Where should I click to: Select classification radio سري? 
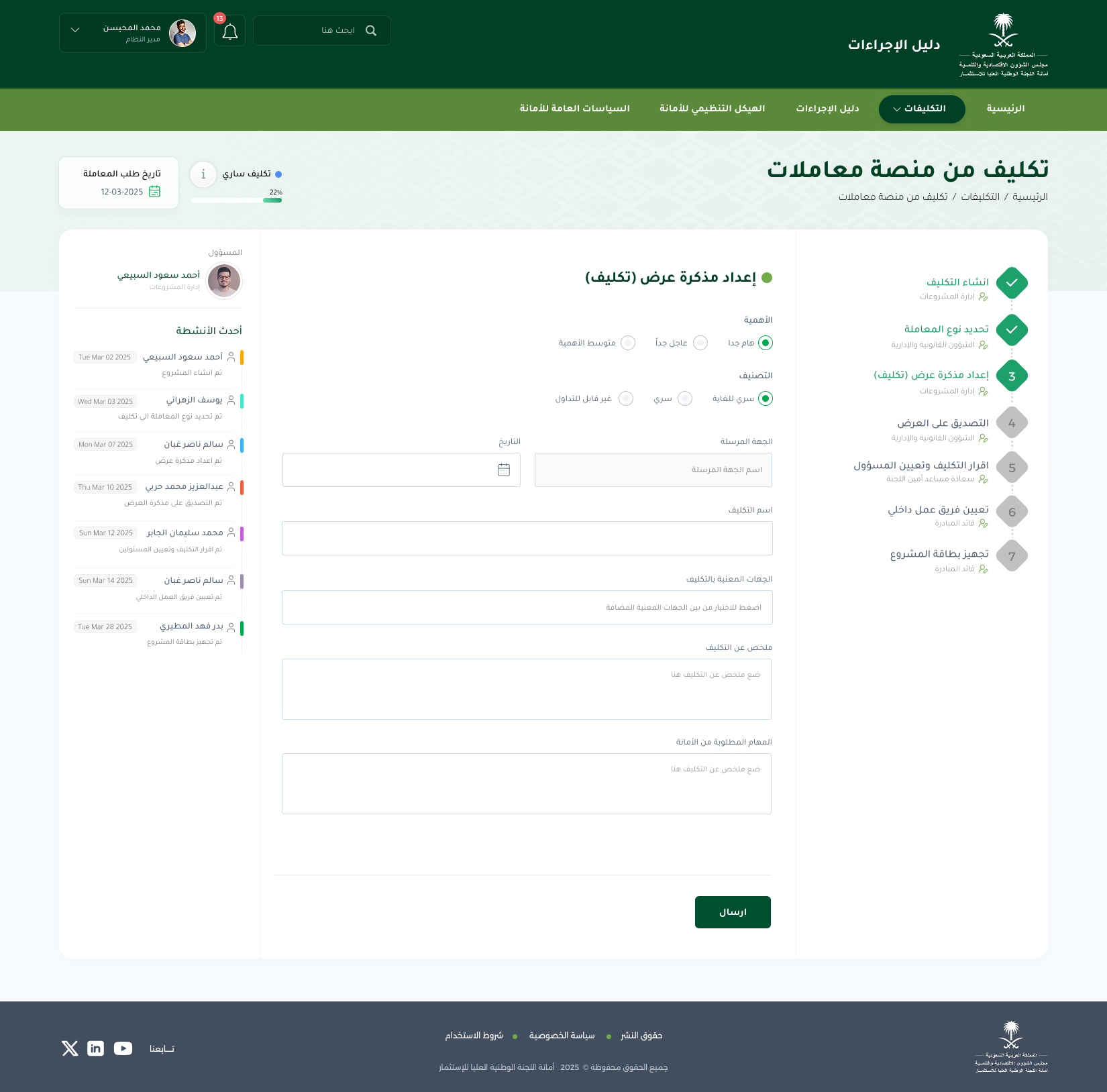point(685,398)
